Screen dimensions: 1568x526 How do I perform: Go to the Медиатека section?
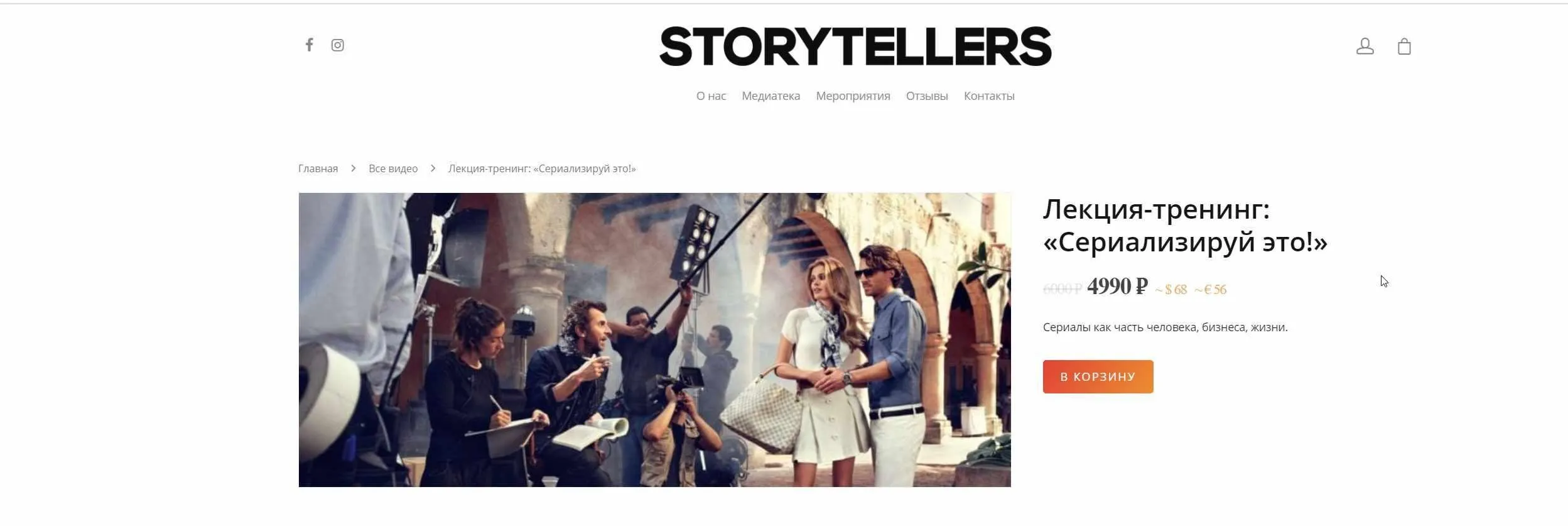coord(770,96)
